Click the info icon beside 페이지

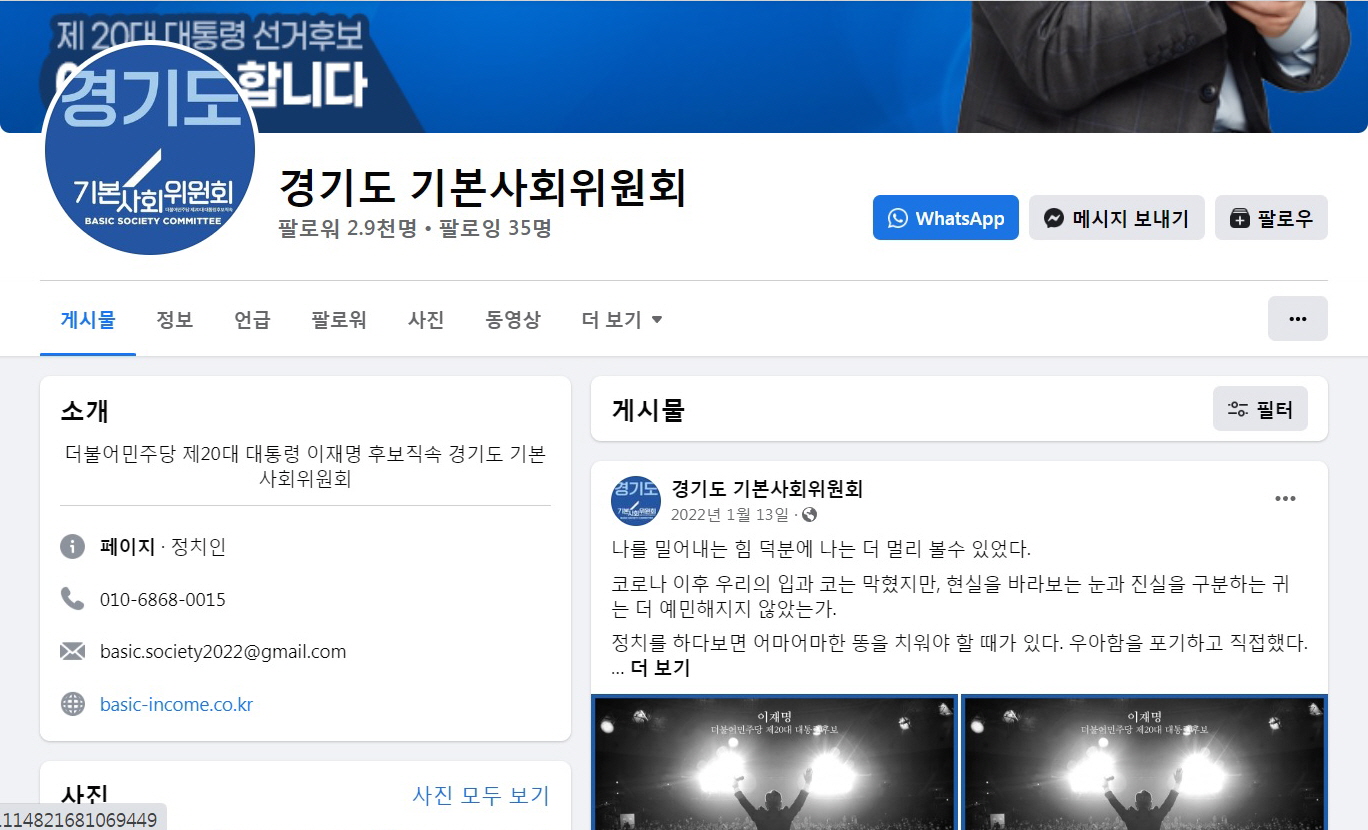click(x=72, y=547)
